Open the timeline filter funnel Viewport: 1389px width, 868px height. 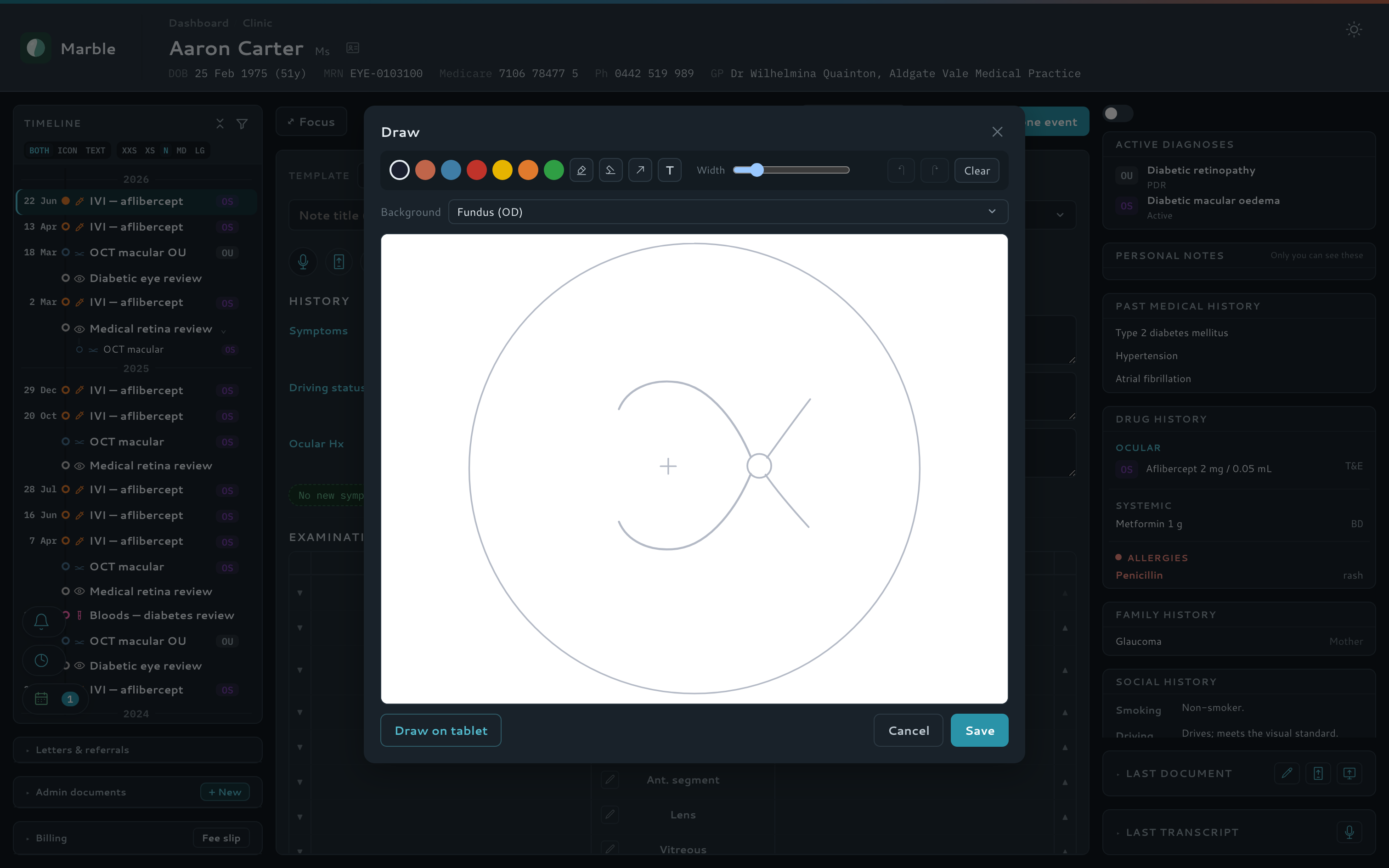click(x=242, y=124)
